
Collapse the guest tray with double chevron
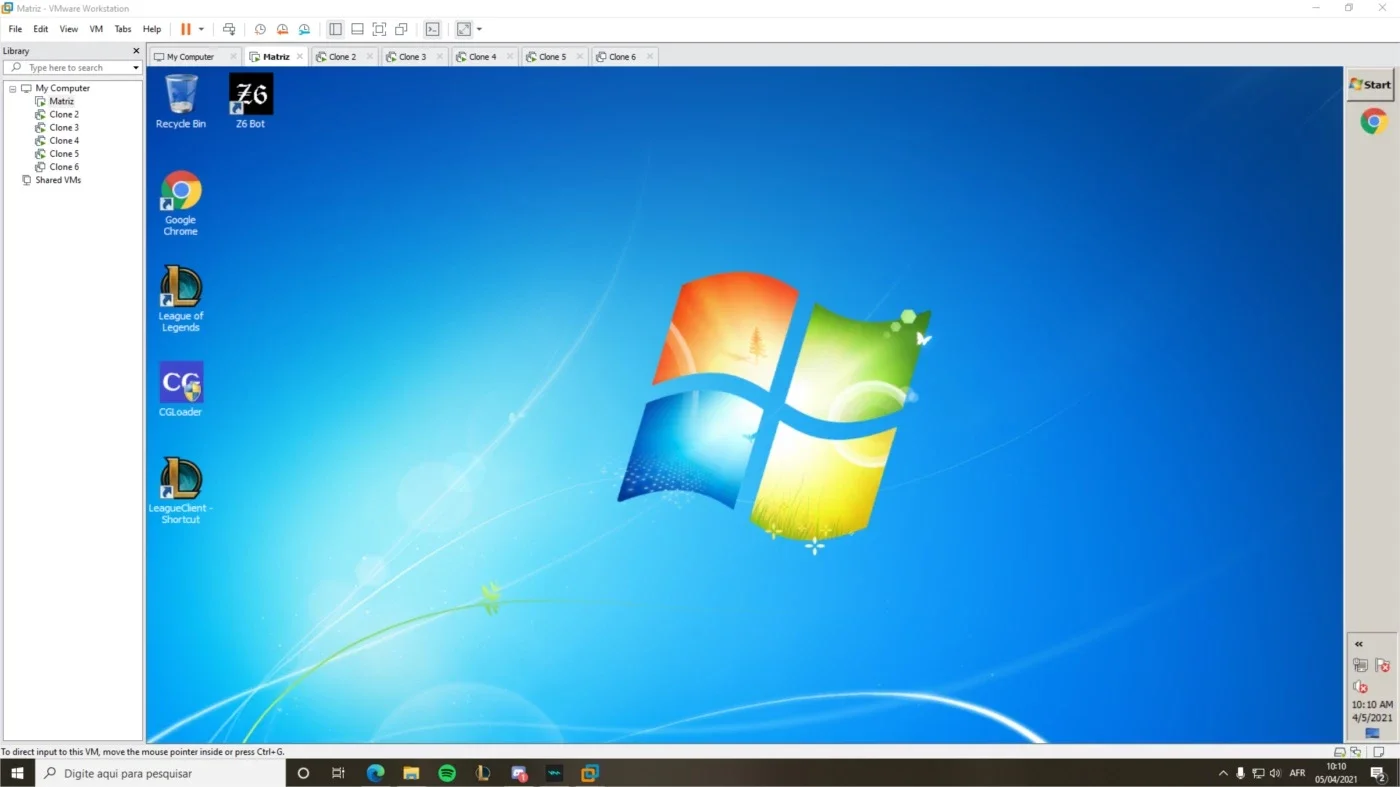[x=1359, y=644]
